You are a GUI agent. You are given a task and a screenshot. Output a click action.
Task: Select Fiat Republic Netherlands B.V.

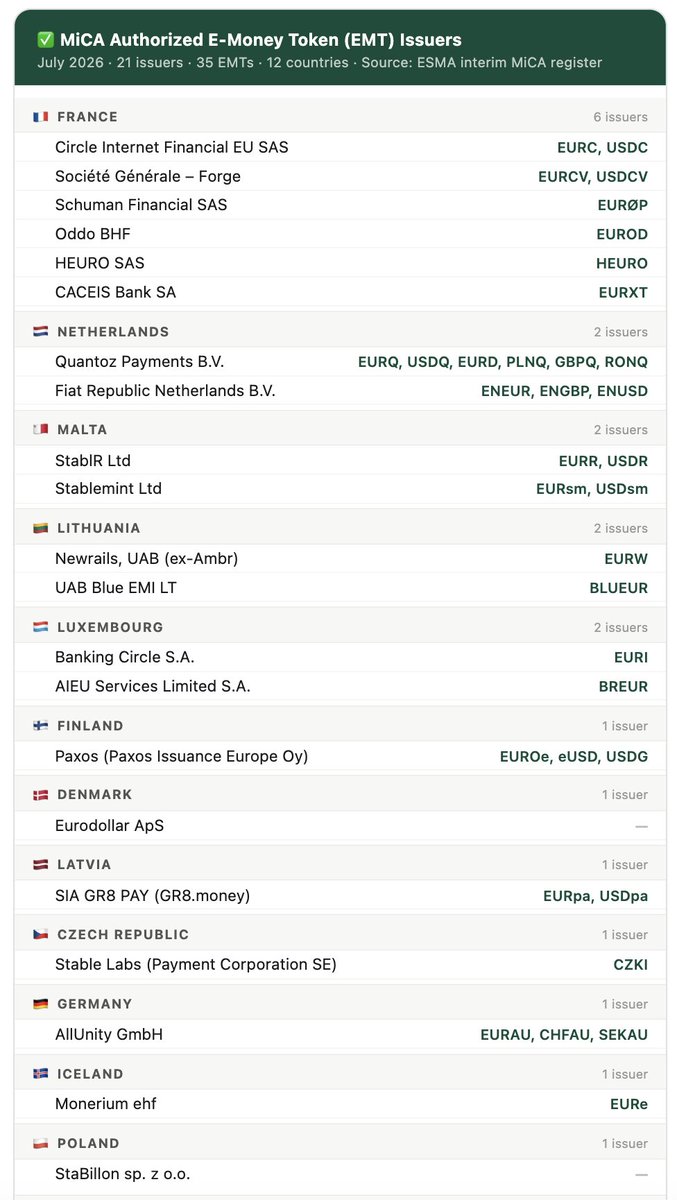point(165,390)
